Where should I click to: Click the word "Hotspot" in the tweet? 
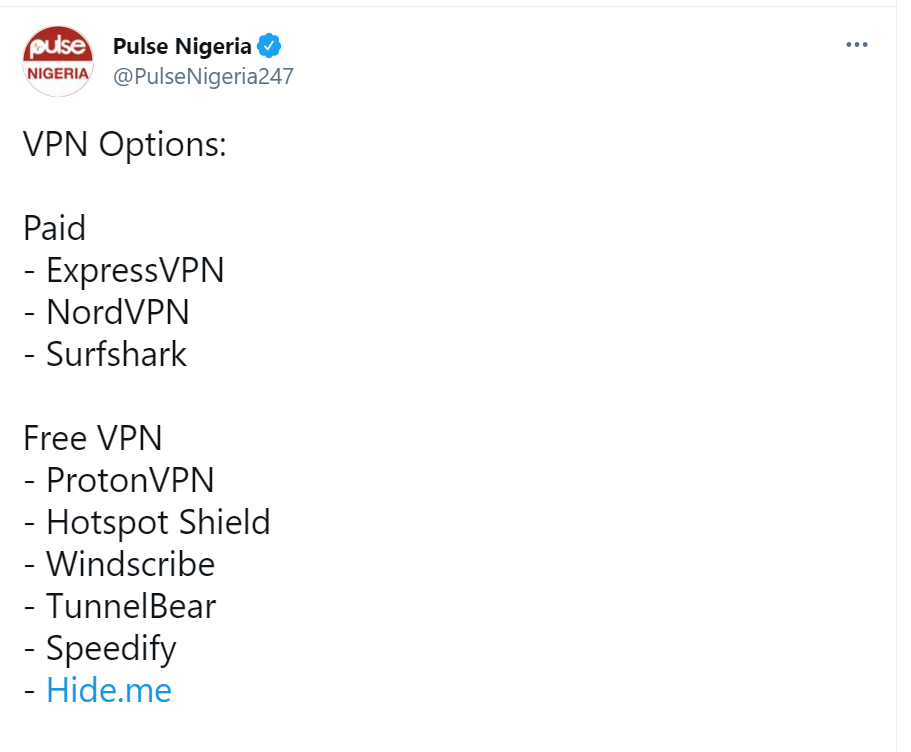(108, 522)
